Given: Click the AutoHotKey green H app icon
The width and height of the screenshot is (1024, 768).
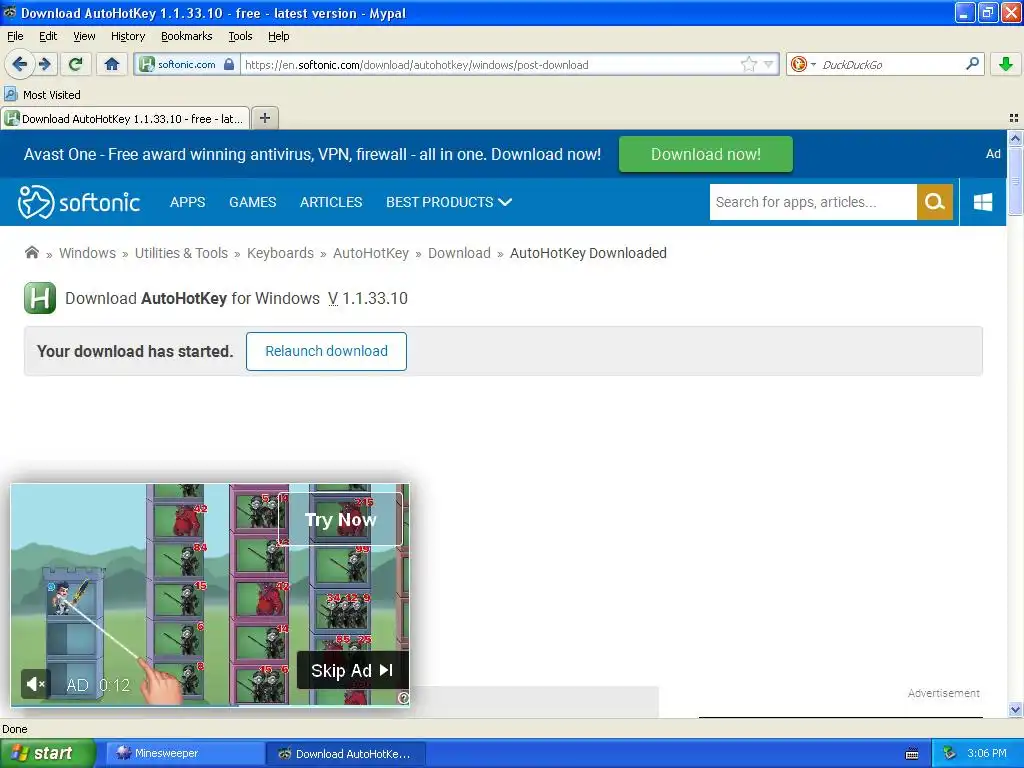Looking at the screenshot, I should pos(40,298).
